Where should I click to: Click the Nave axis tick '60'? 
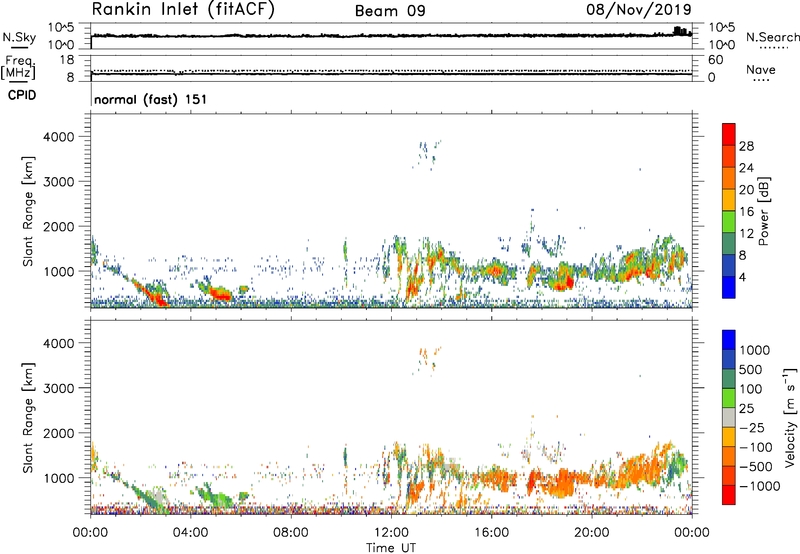coord(715,60)
